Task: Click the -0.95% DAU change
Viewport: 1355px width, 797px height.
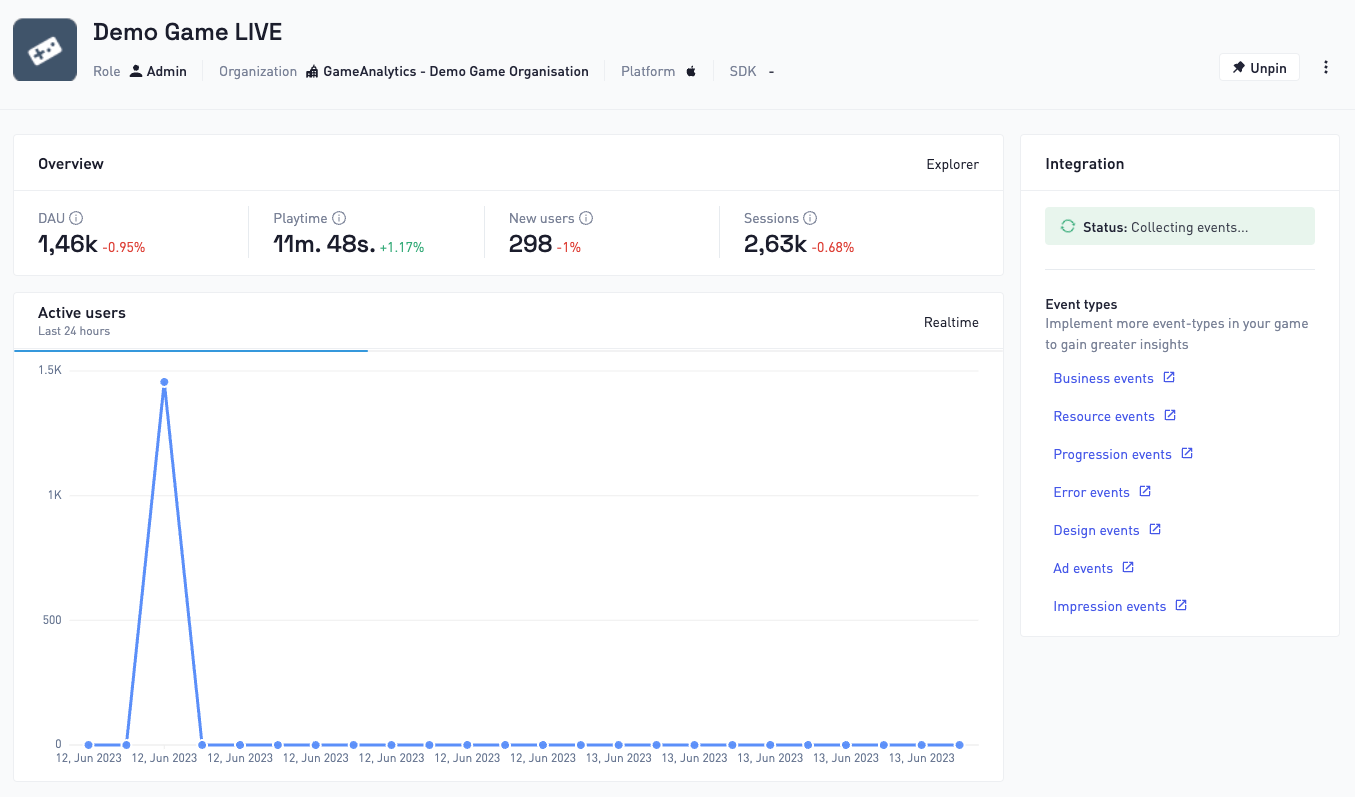Action: [x=123, y=247]
